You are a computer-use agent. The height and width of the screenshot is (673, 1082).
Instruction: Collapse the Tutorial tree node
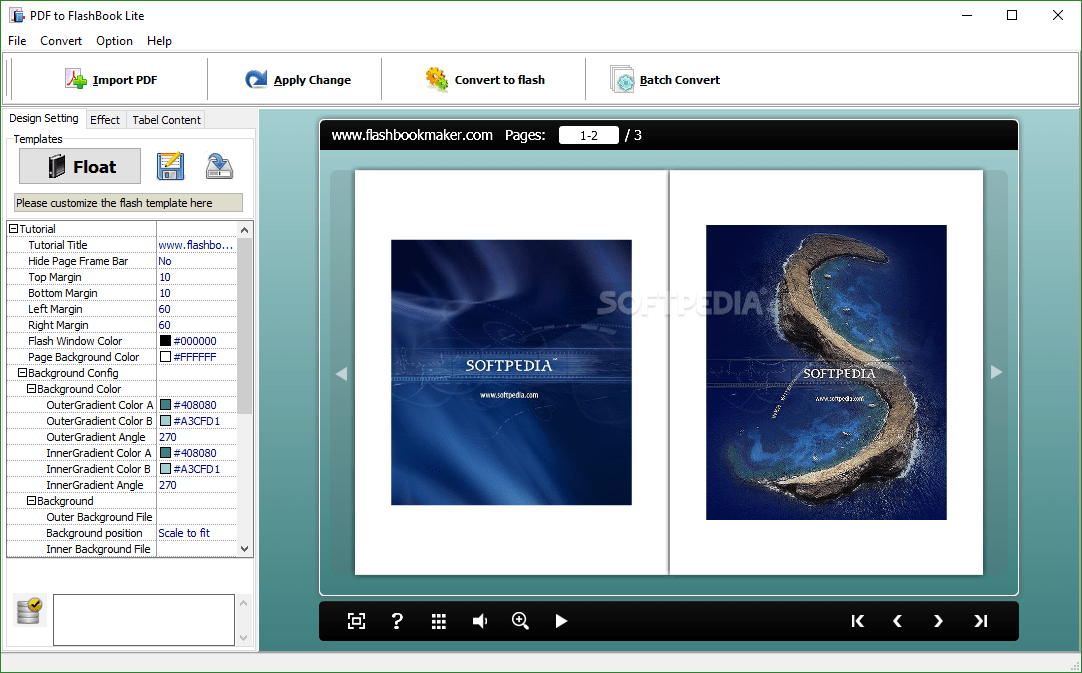13,228
